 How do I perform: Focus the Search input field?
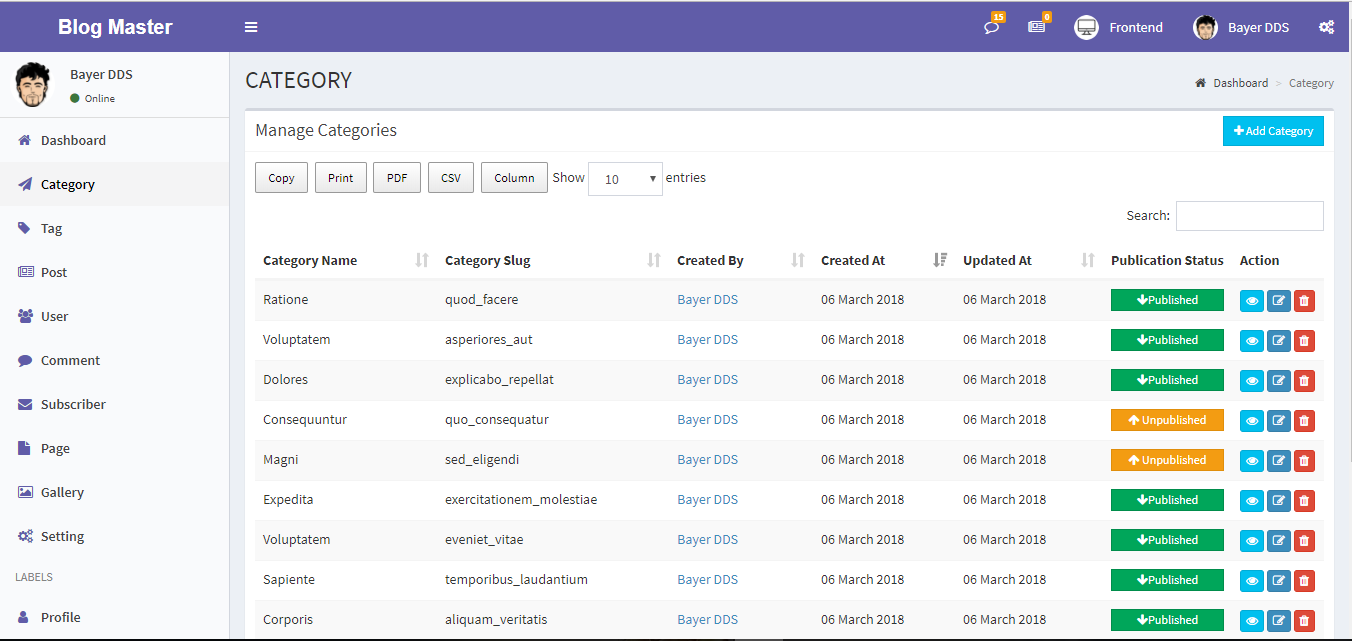(1249, 215)
